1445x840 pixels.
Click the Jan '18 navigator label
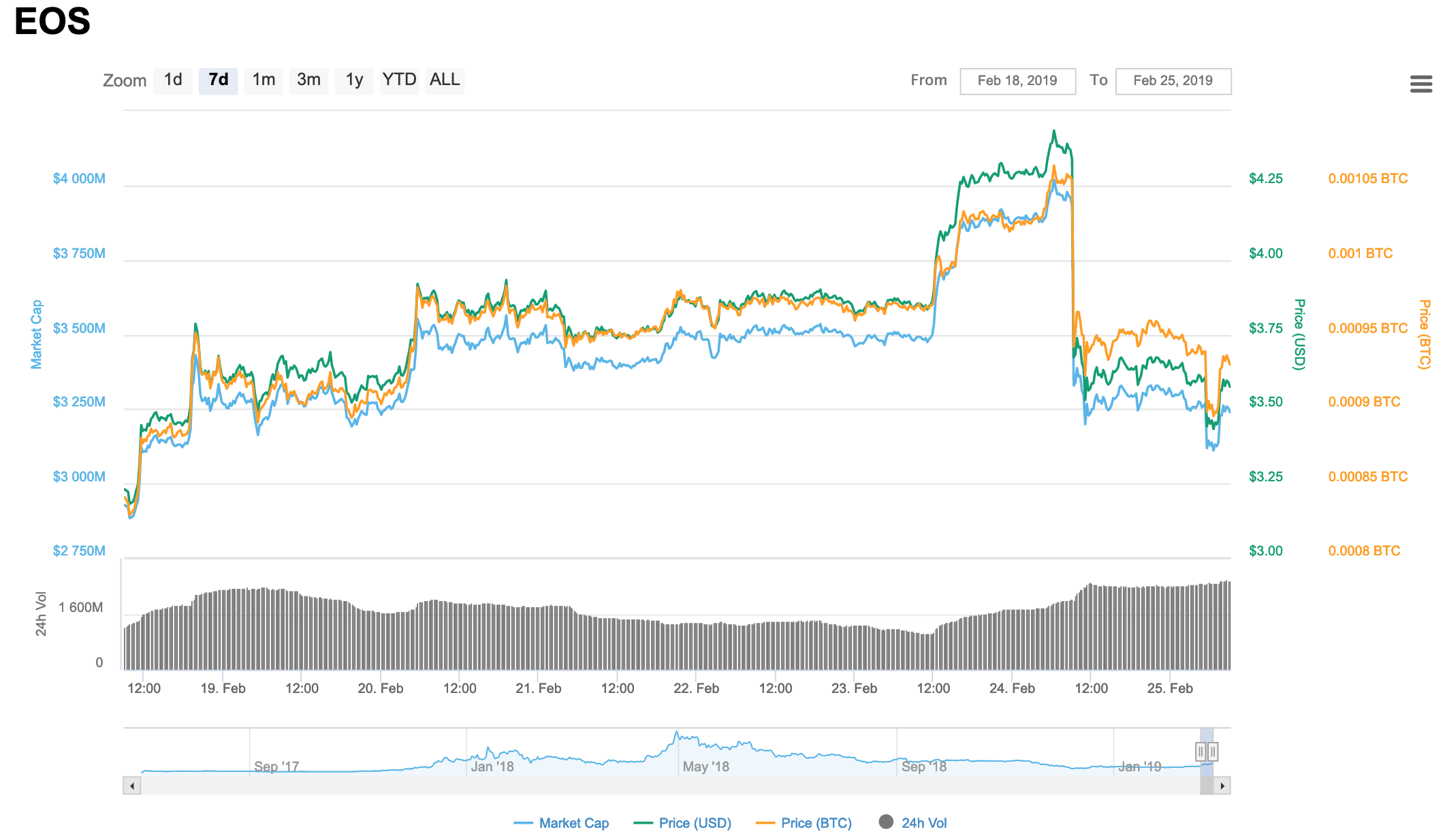(492, 766)
